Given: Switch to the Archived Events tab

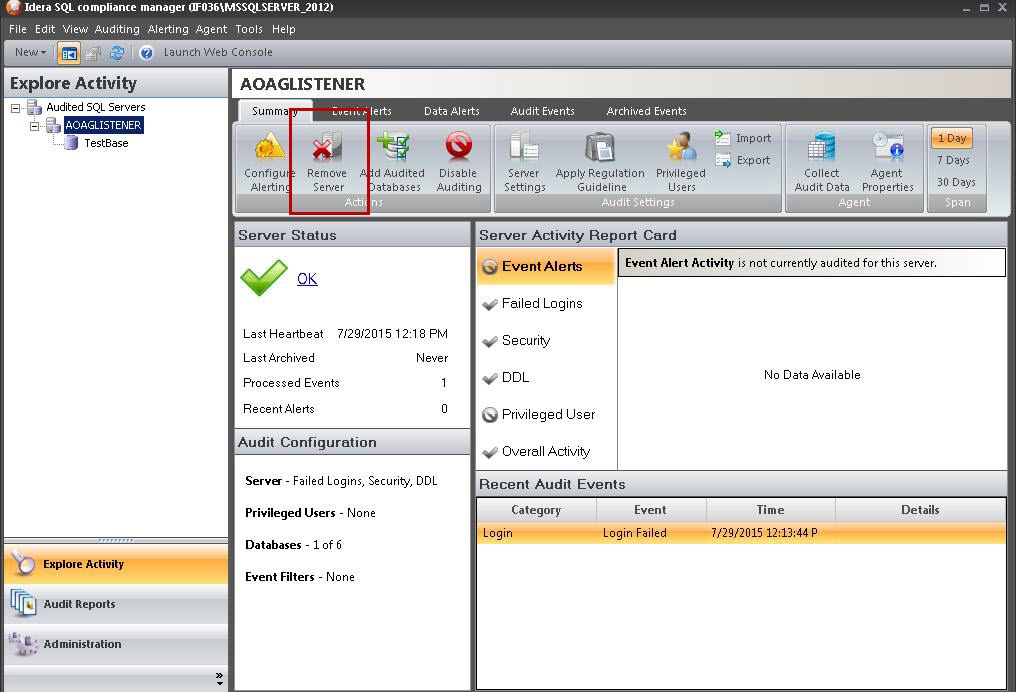Looking at the screenshot, I should (x=646, y=111).
